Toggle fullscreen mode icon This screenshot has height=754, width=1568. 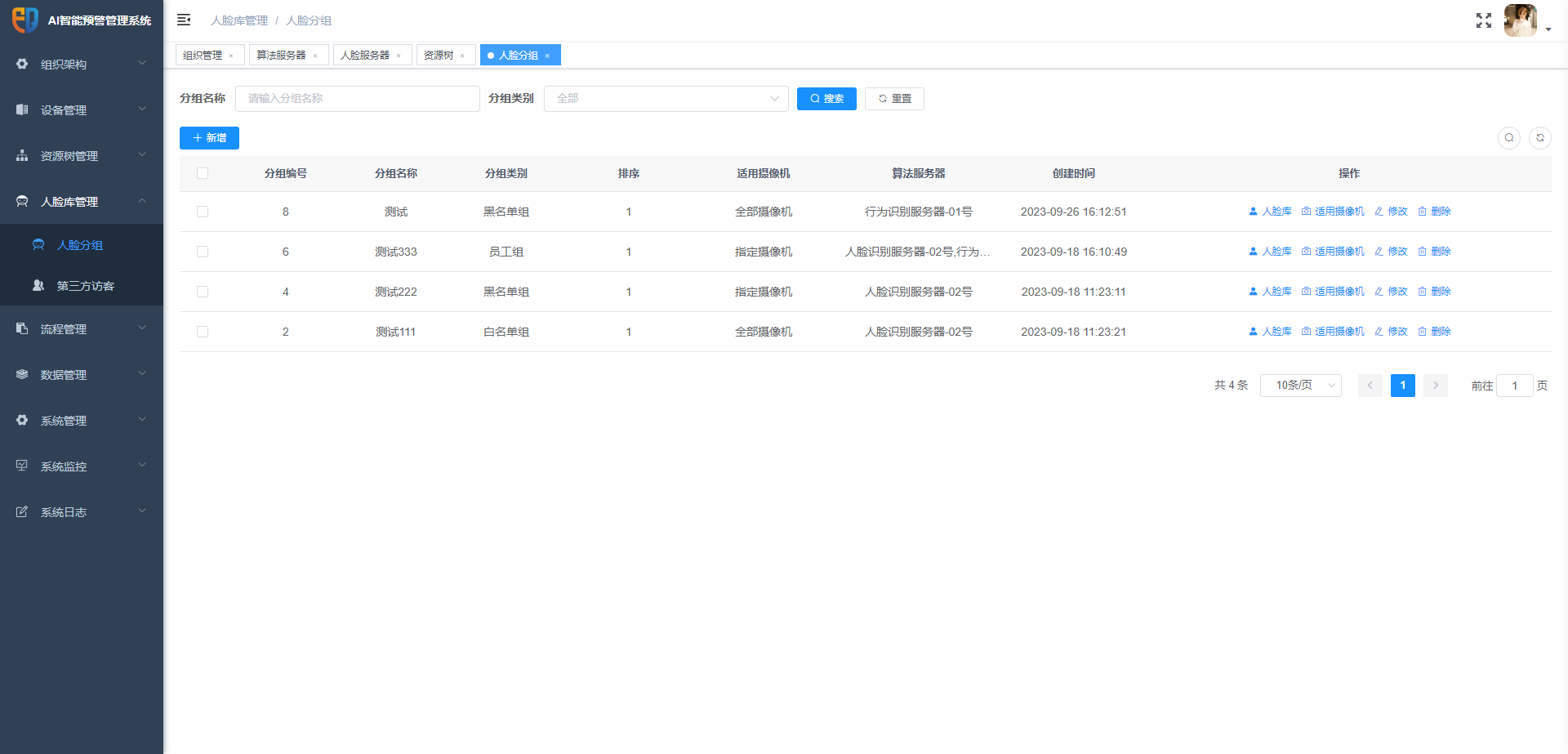coord(1484,20)
